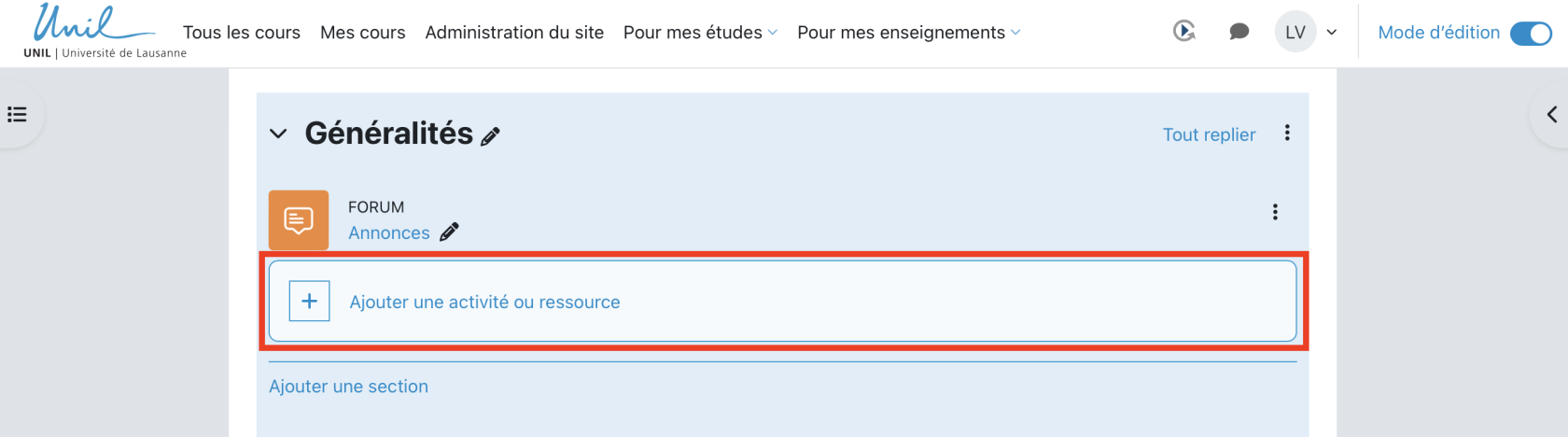Expand the Pour mes études dropdown
1568x437 pixels.
[700, 33]
